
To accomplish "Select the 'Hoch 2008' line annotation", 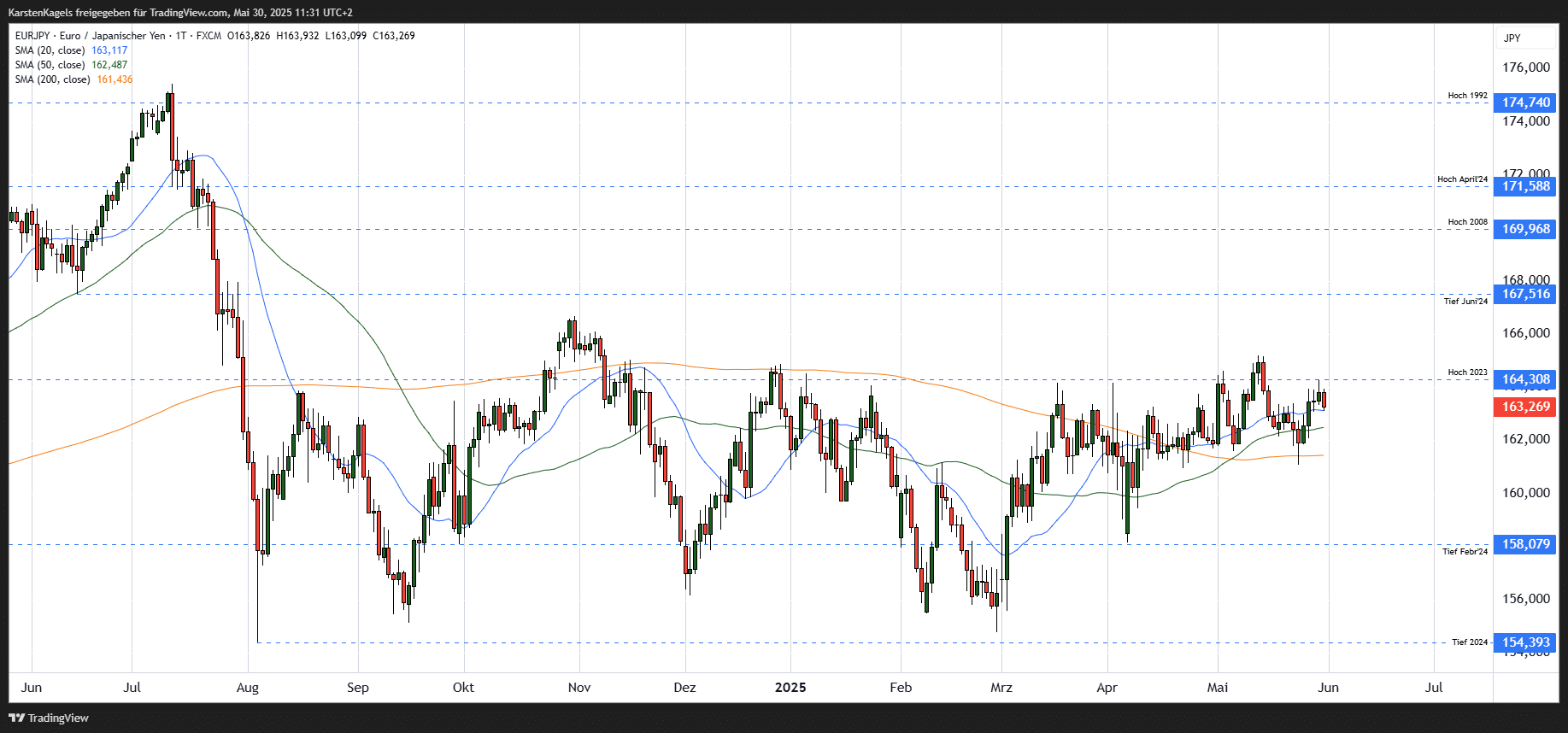I will coord(1467,222).
